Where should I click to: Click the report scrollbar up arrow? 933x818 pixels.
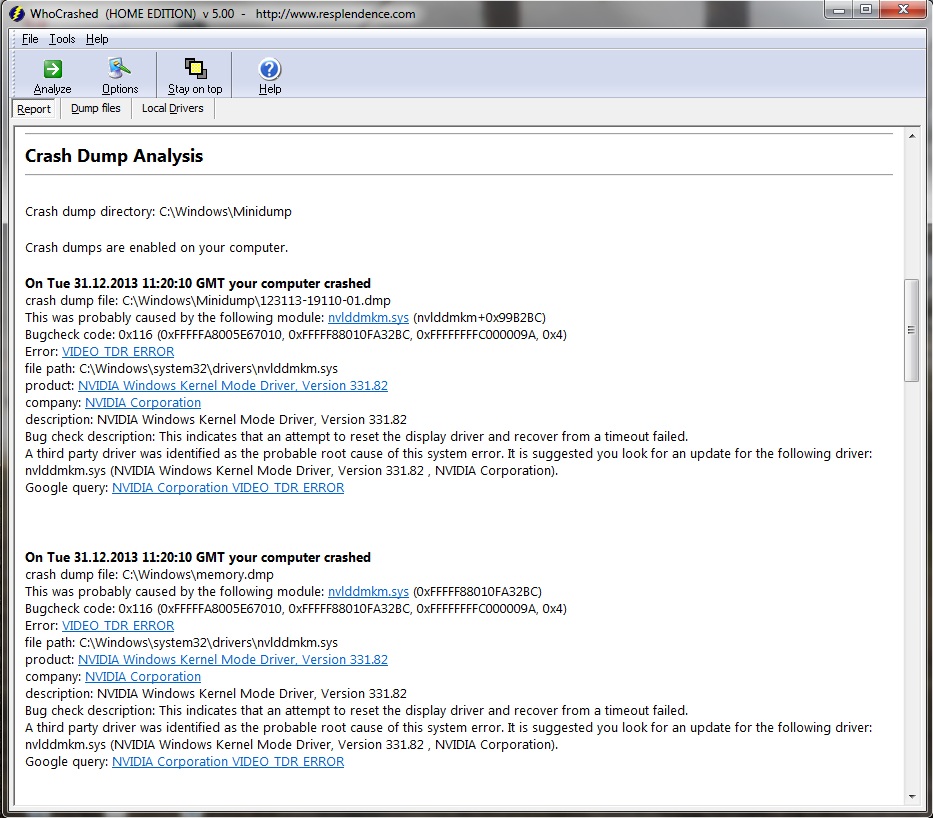[x=912, y=136]
